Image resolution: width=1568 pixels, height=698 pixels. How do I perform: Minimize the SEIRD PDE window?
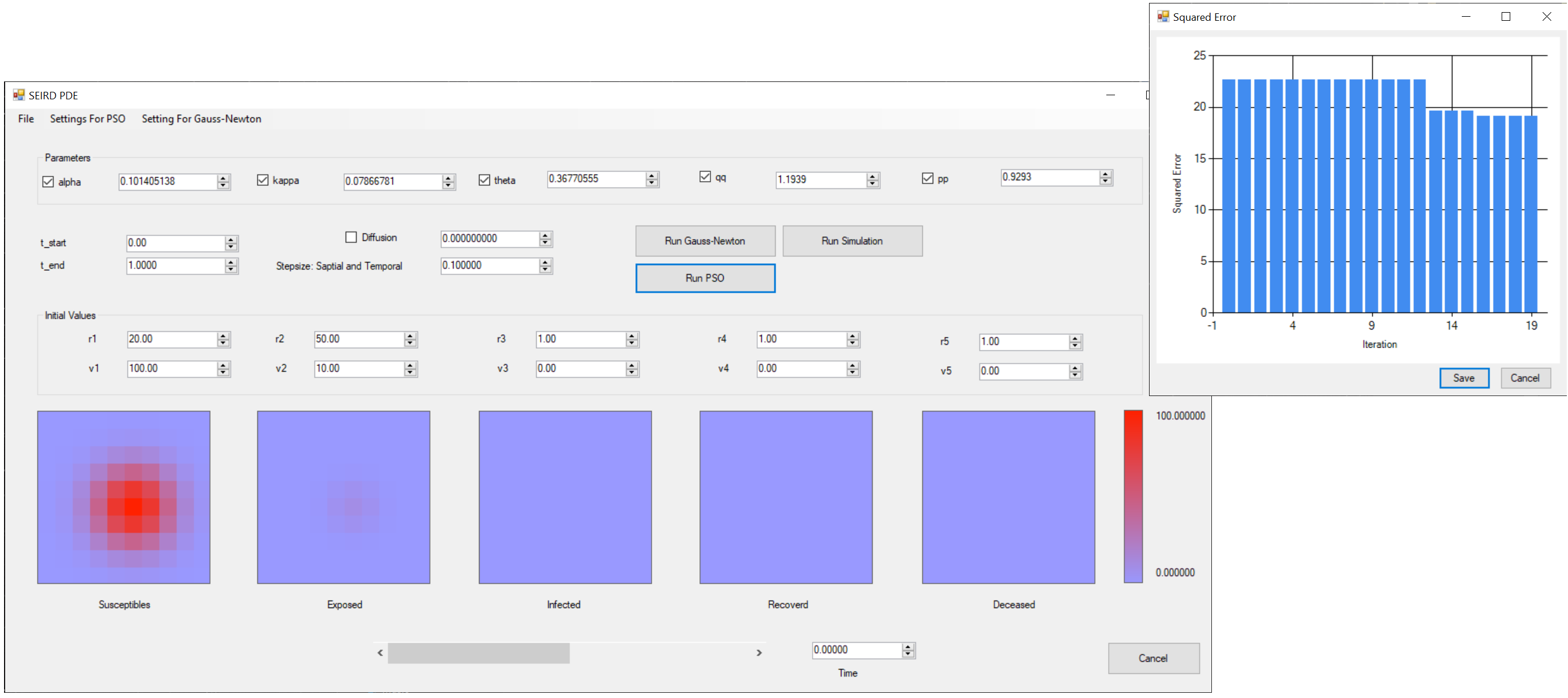(1110, 95)
